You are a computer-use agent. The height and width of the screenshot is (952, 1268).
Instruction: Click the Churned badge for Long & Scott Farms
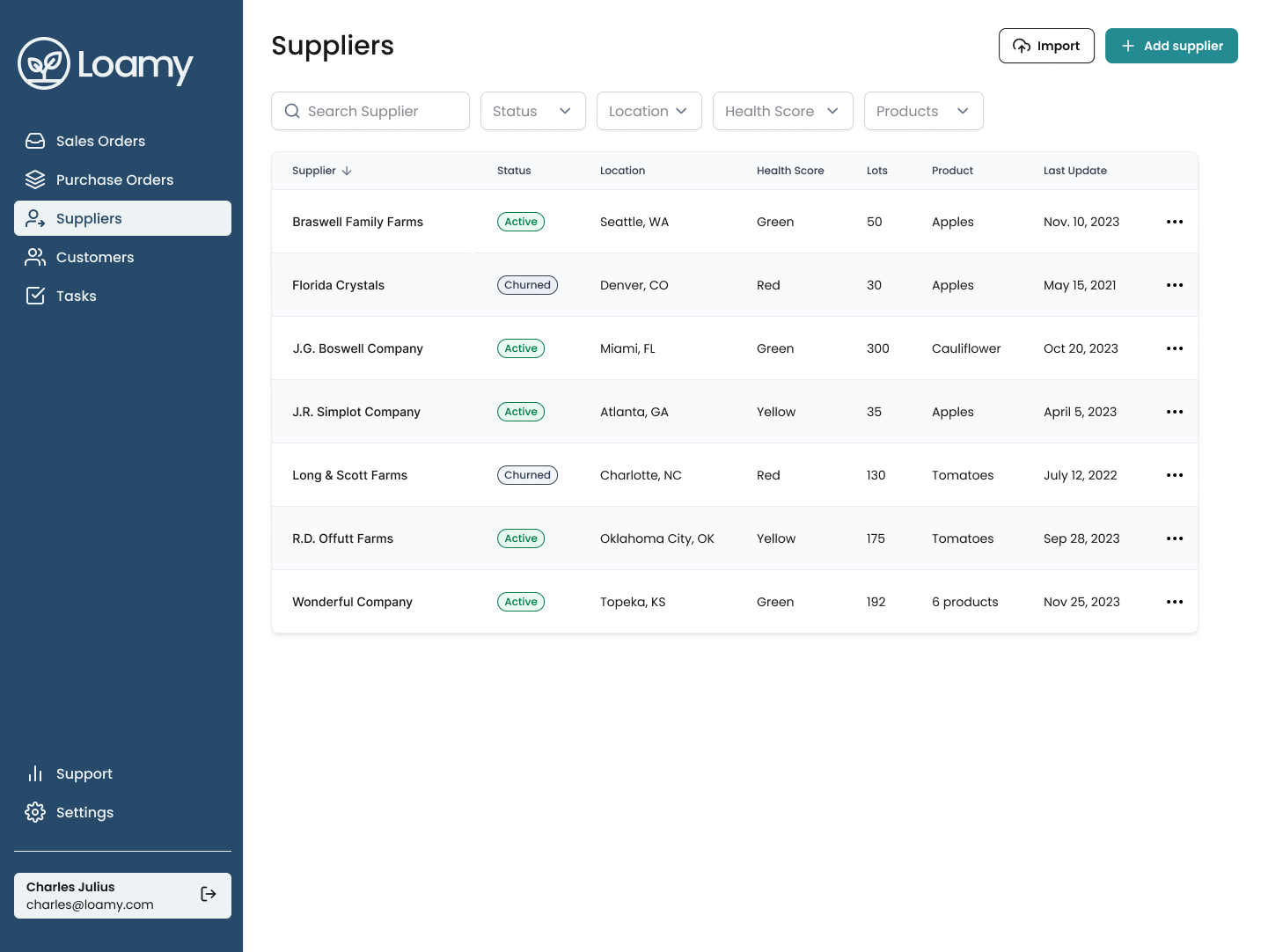(x=527, y=475)
